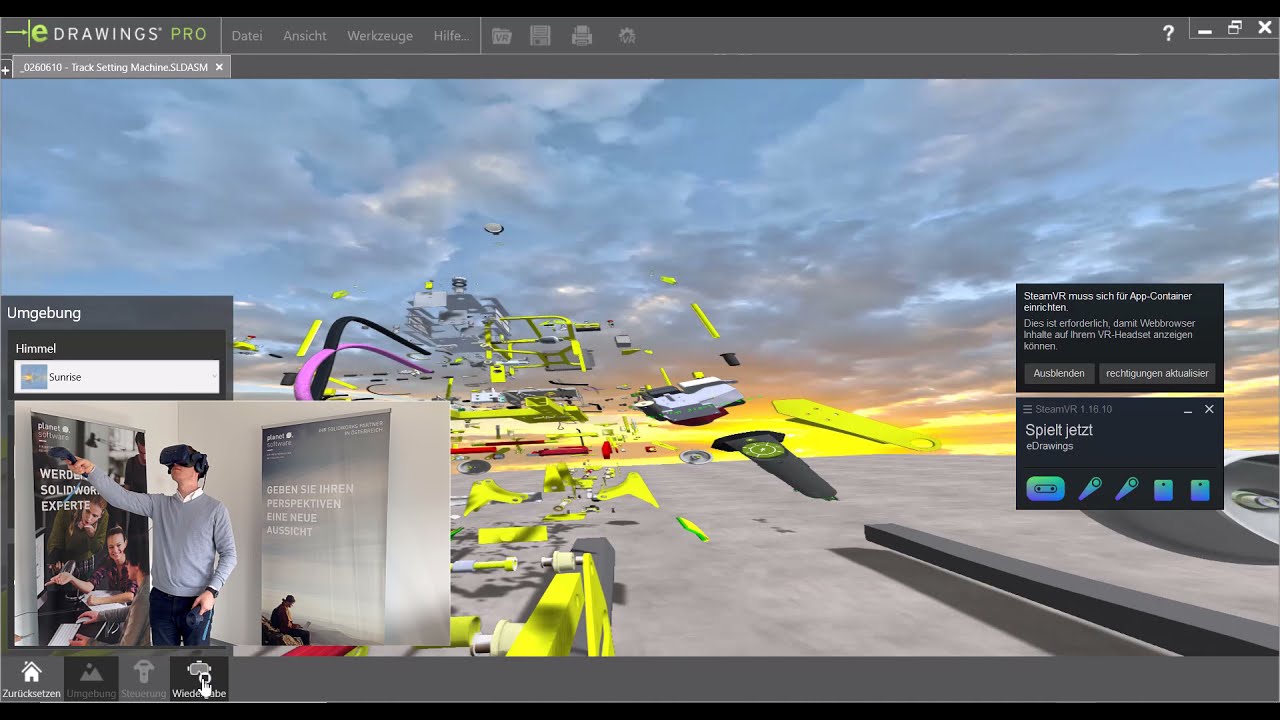Click the Ausblenden button
This screenshot has width=1280, height=720.
[x=1059, y=373]
